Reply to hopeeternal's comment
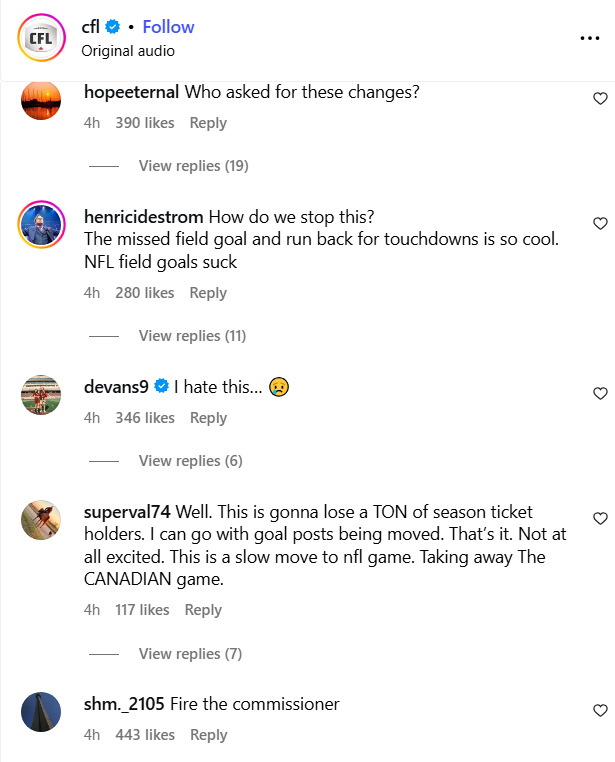 pos(208,123)
